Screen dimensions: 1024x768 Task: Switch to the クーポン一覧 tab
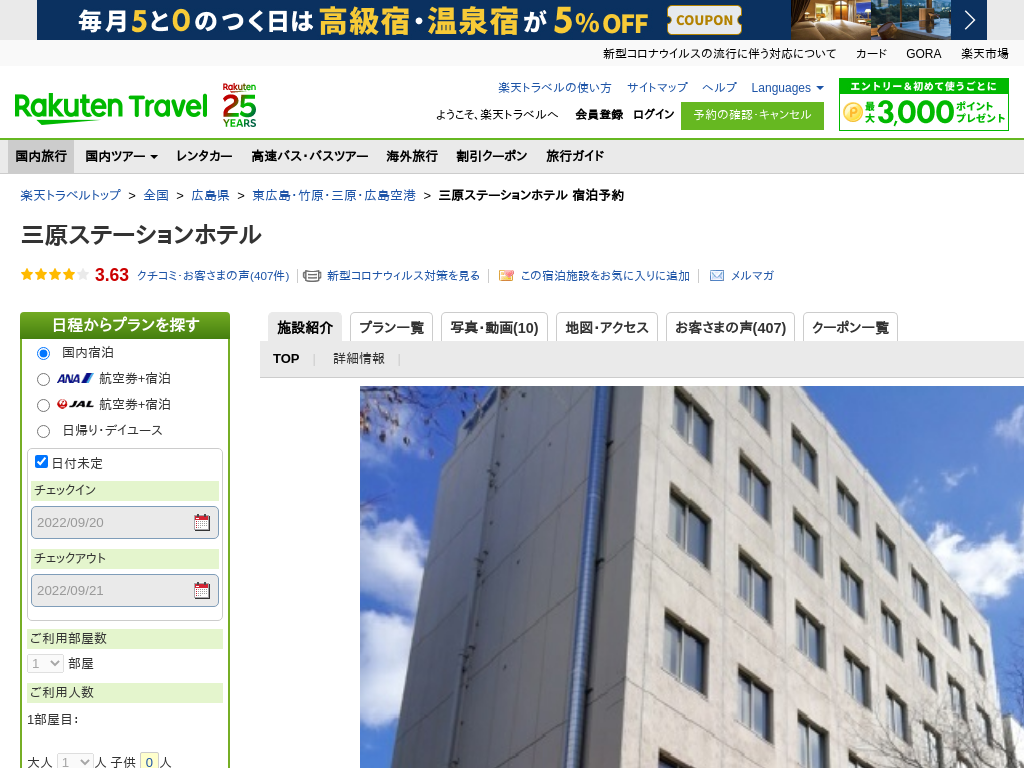[850, 327]
